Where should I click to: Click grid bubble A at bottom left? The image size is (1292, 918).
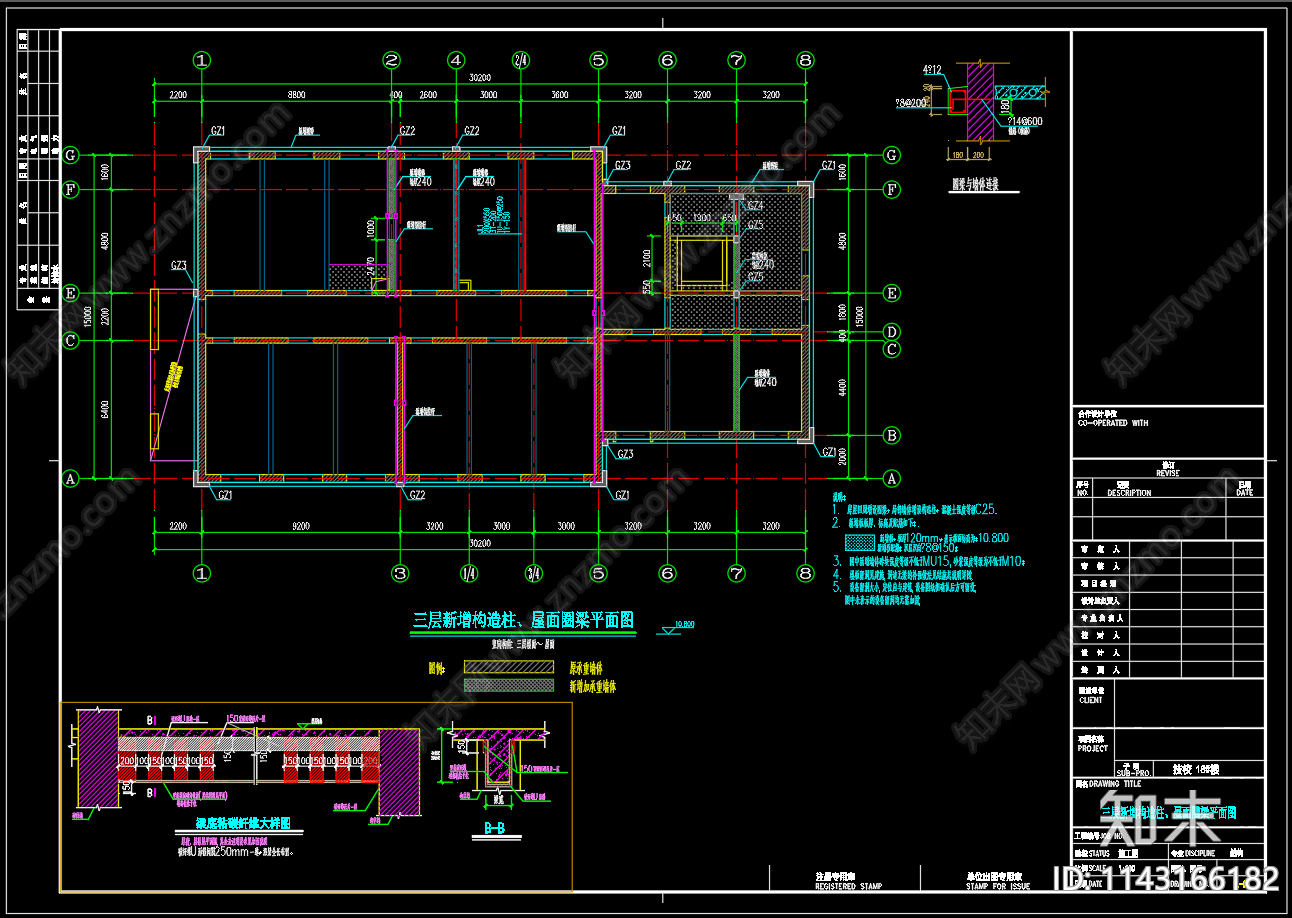70,479
